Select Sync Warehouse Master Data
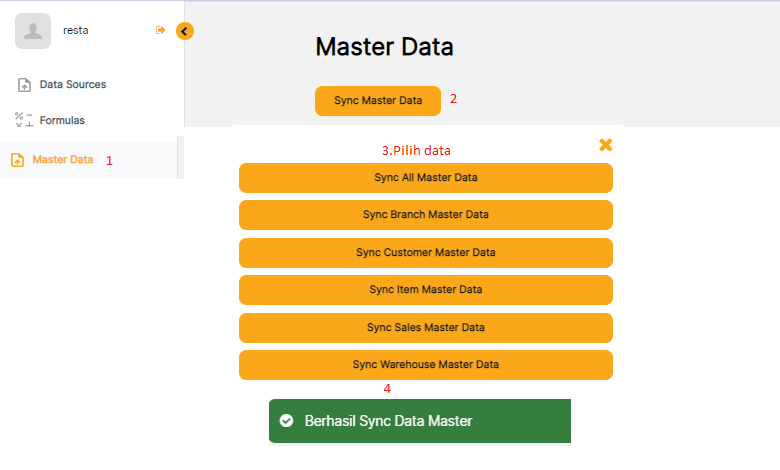The width and height of the screenshot is (780, 470). 425,365
